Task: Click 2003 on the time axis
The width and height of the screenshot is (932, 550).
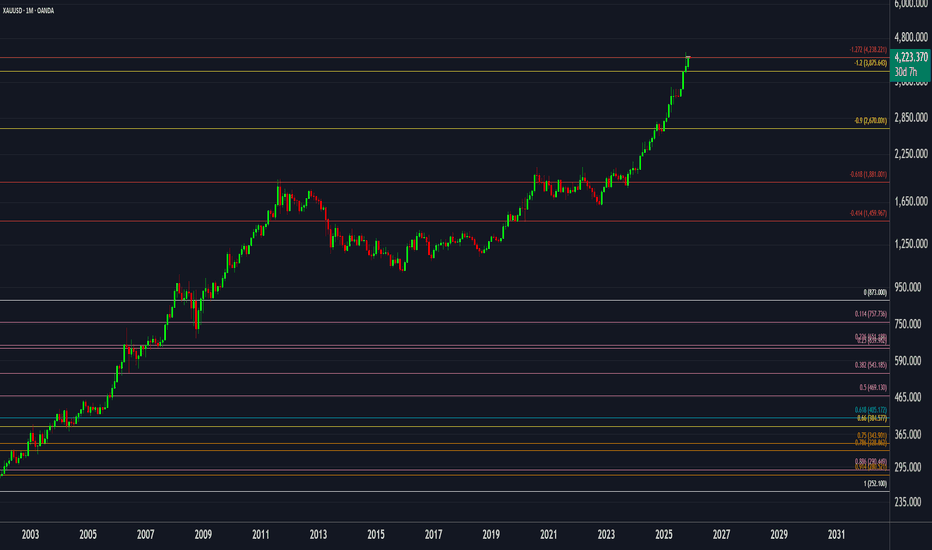Action: (x=30, y=535)
